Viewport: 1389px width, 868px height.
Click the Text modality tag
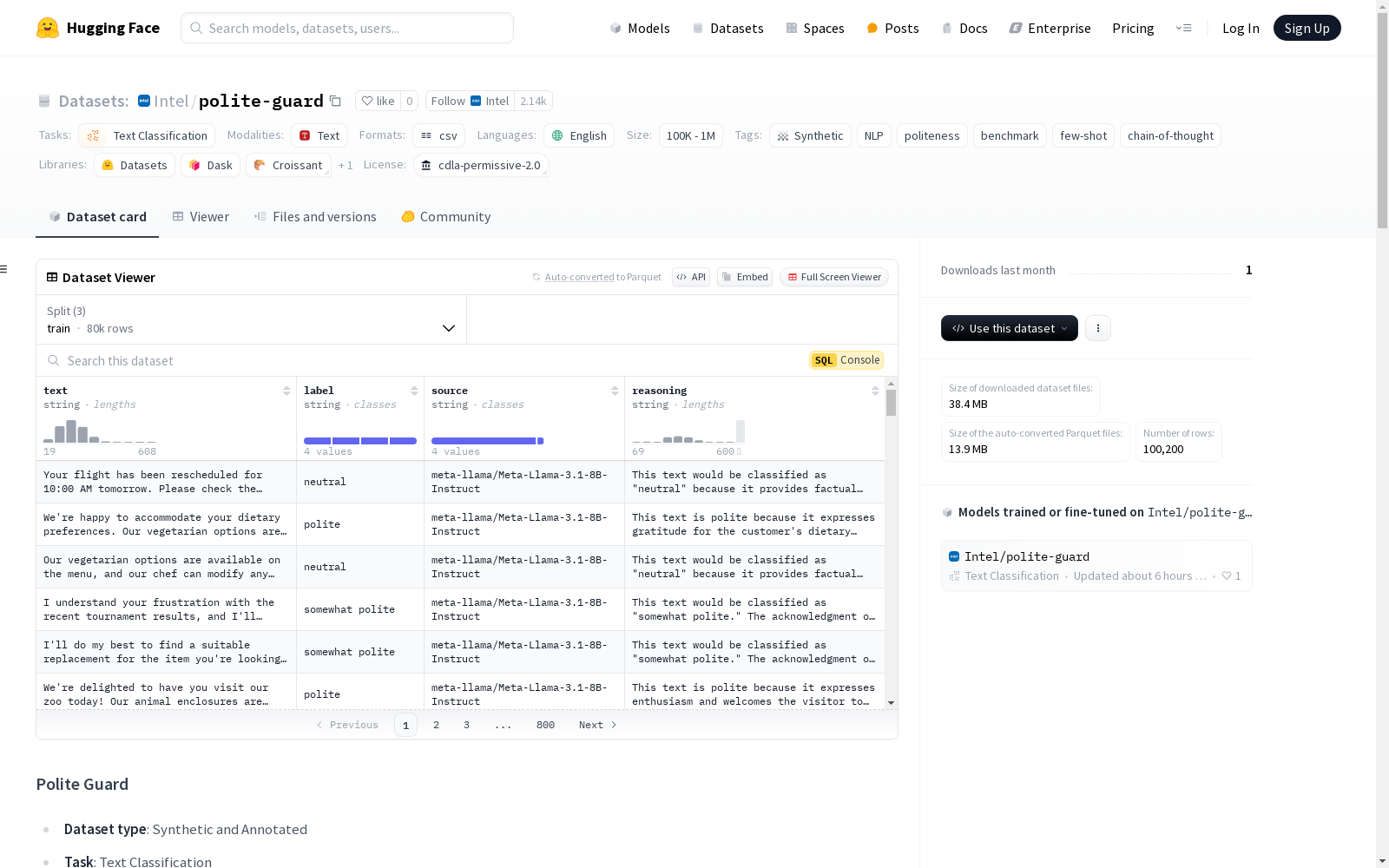tap(319, 135)
